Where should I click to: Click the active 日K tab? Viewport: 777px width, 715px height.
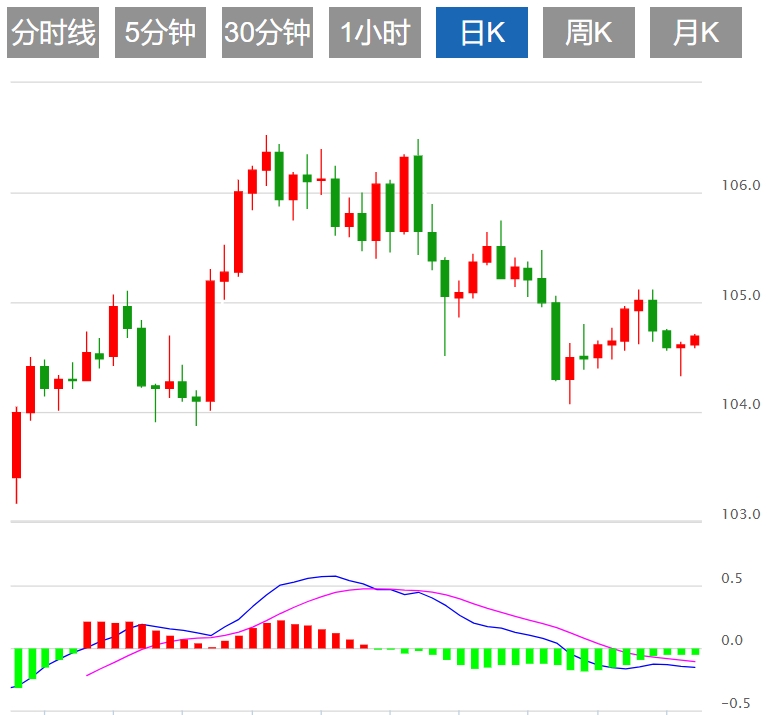pyautogui.click(x=481, y=33)
